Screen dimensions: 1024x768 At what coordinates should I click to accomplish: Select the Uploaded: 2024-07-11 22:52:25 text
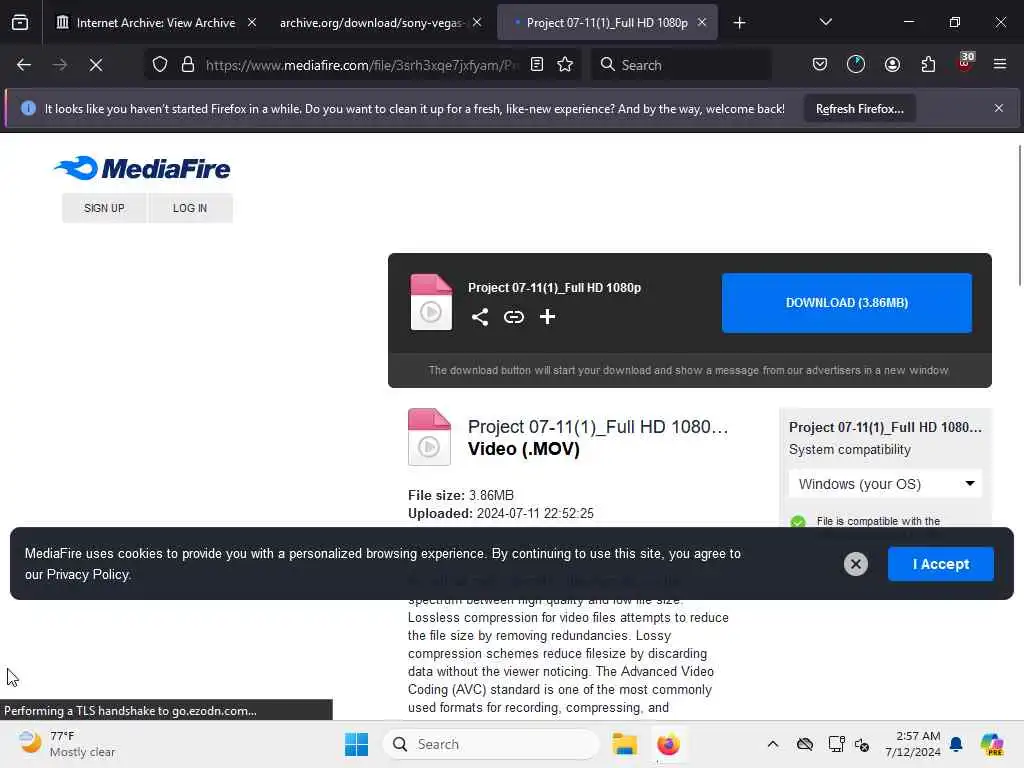point(501,513)
